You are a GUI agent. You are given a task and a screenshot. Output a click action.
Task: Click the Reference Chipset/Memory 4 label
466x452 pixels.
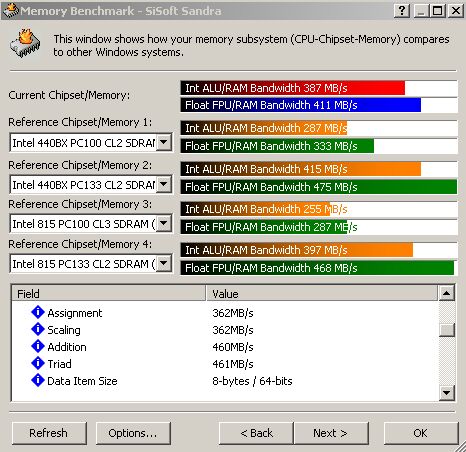[80, 244]
